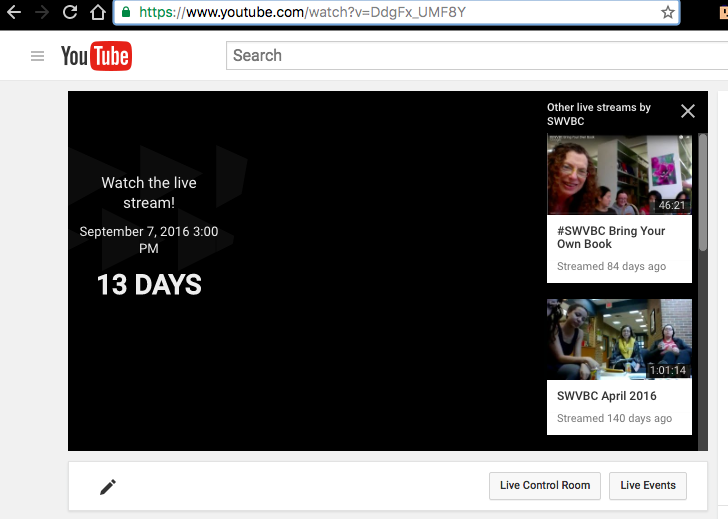Image resolution: width=728 pixels, height=519 pixels.
Task: Focus the YouTube Search box
Action: tap(477, 56)
